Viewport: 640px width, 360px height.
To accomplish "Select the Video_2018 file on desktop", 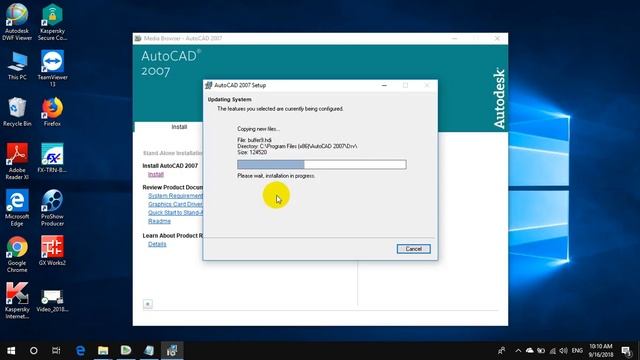I will click(52, 300).
